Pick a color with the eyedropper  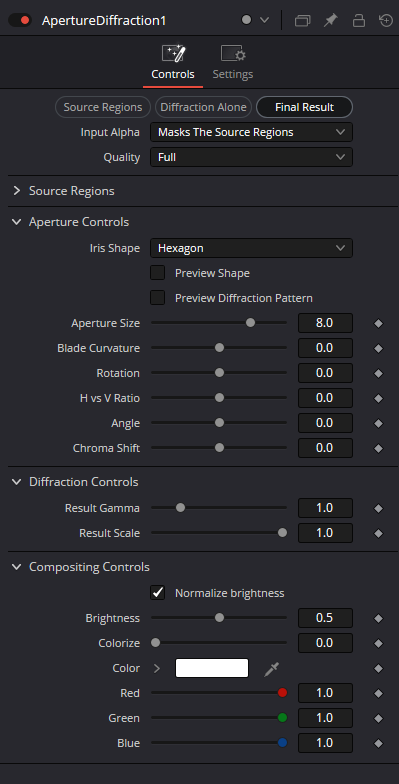click(x=272, y=668)
